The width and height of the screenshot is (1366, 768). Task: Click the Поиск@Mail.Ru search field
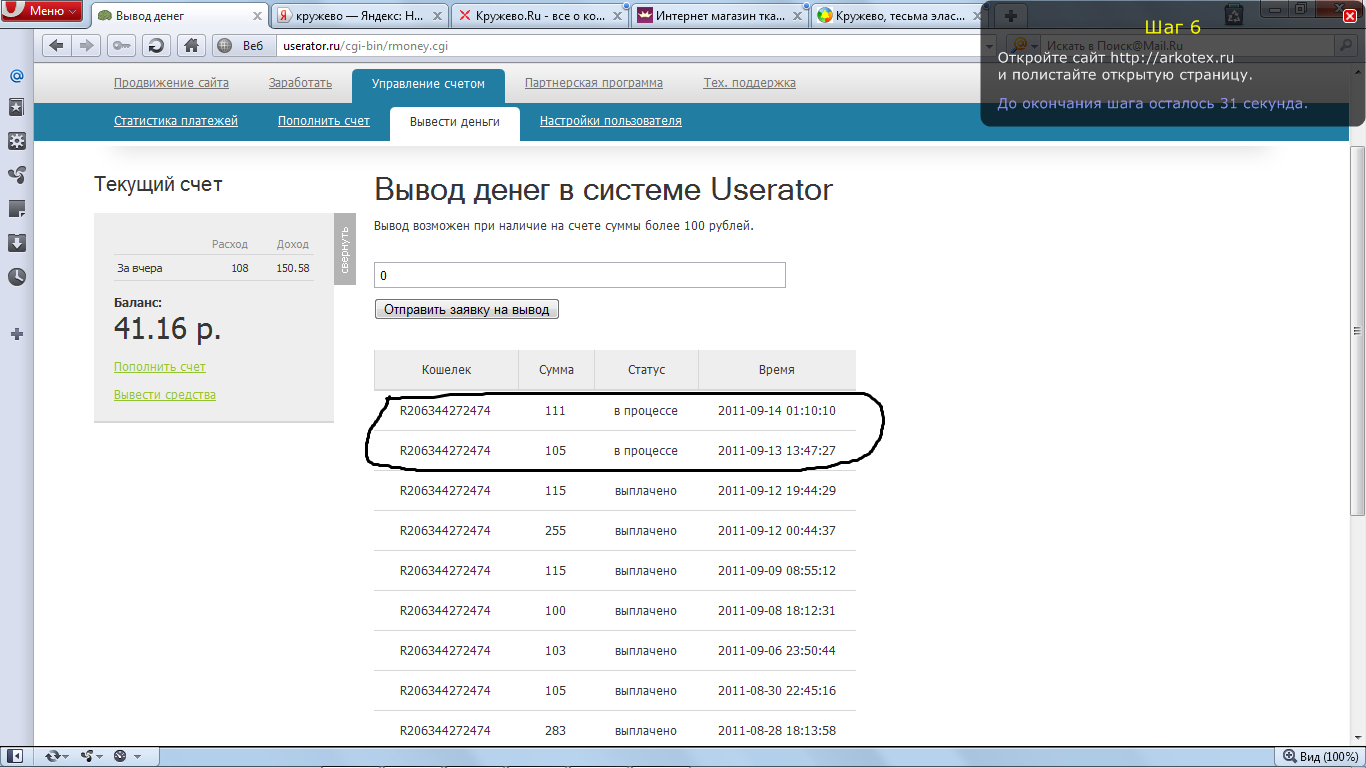pyautogui.click(x=1186, y=46)
